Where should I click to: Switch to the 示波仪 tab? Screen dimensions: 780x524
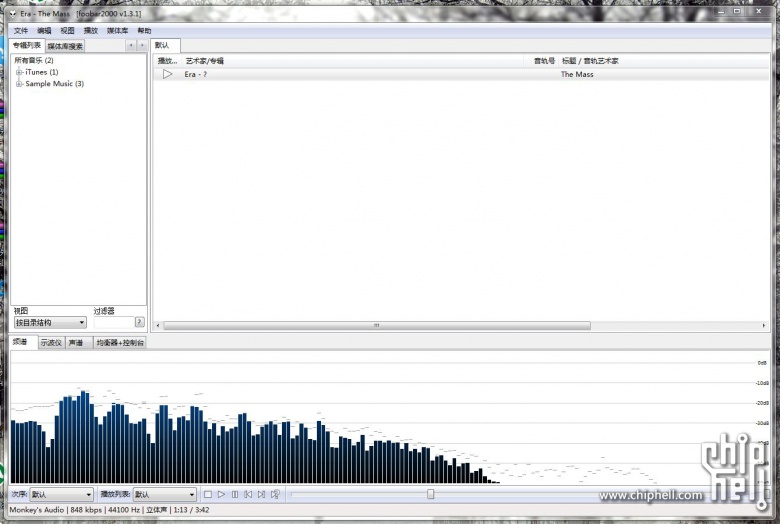tap(51, 343)
